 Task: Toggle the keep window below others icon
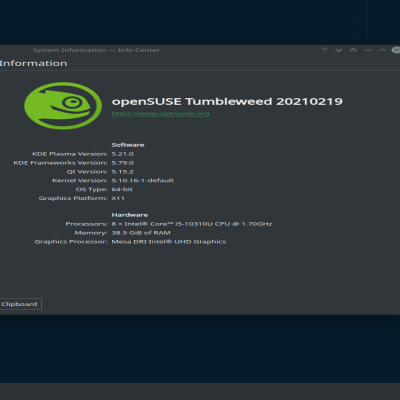click(x=339, y=50)
